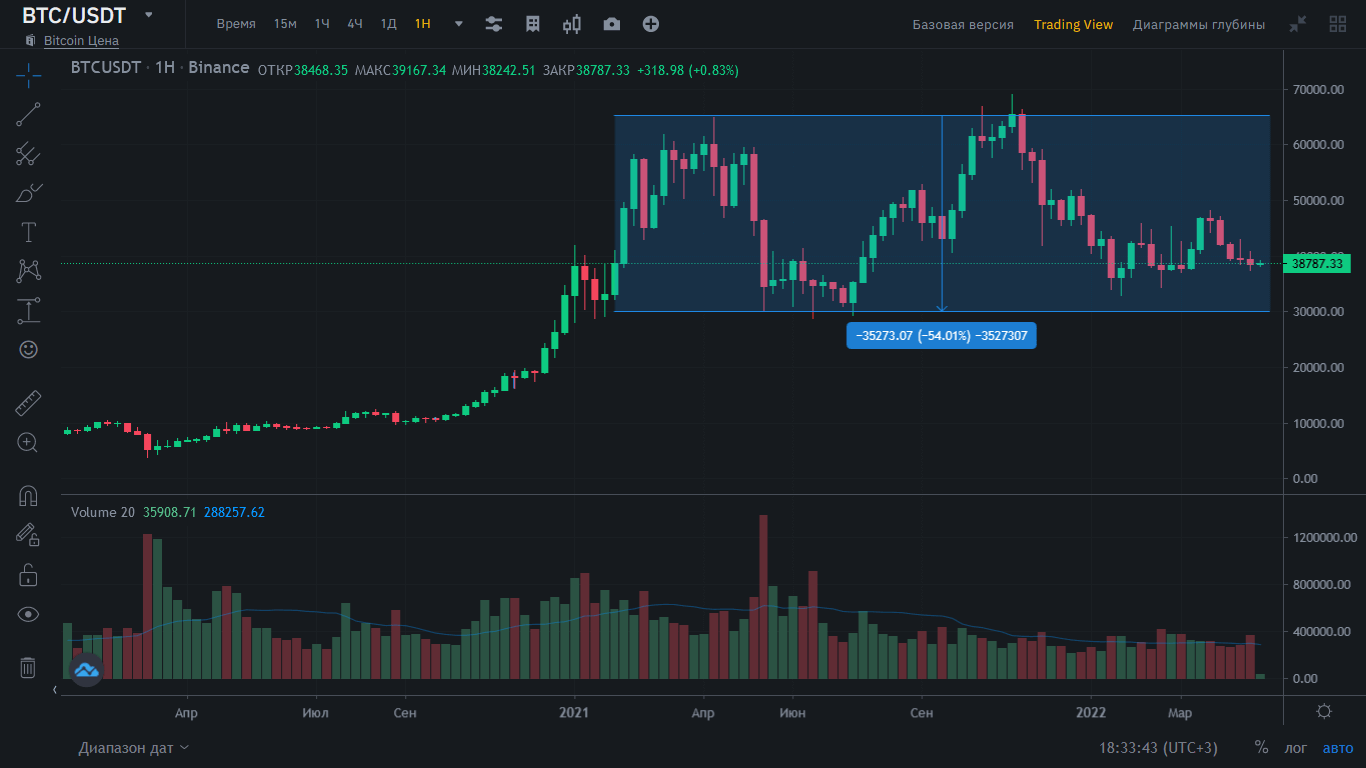Open the Bitcoin Цена link
1366x768 pixels.
(81, 41)
